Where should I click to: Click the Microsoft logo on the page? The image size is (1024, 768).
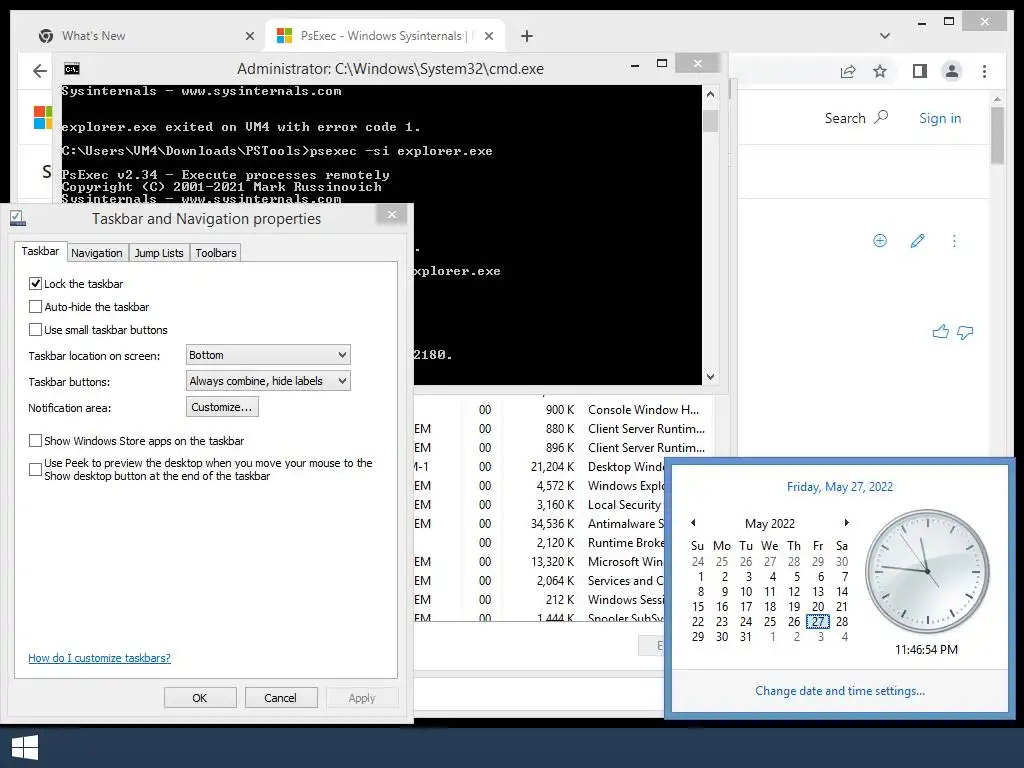42,118
